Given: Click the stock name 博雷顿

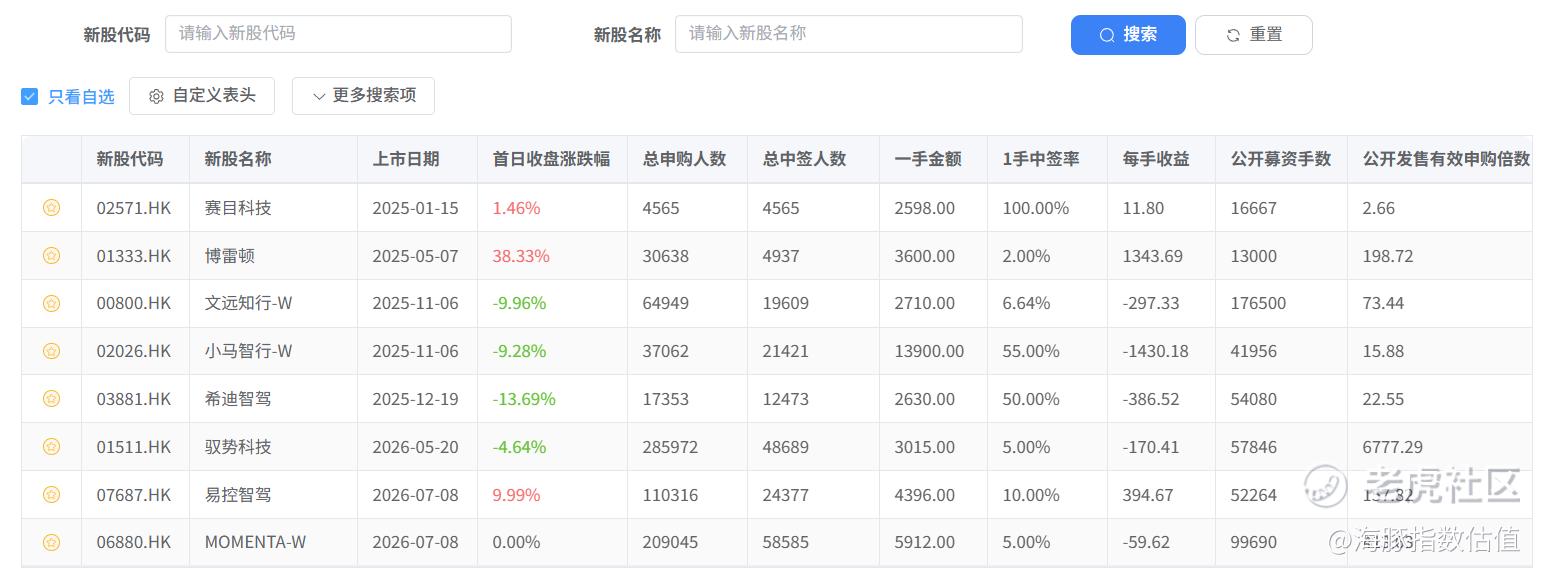Looking at the screenshot, I should (229, 256).
